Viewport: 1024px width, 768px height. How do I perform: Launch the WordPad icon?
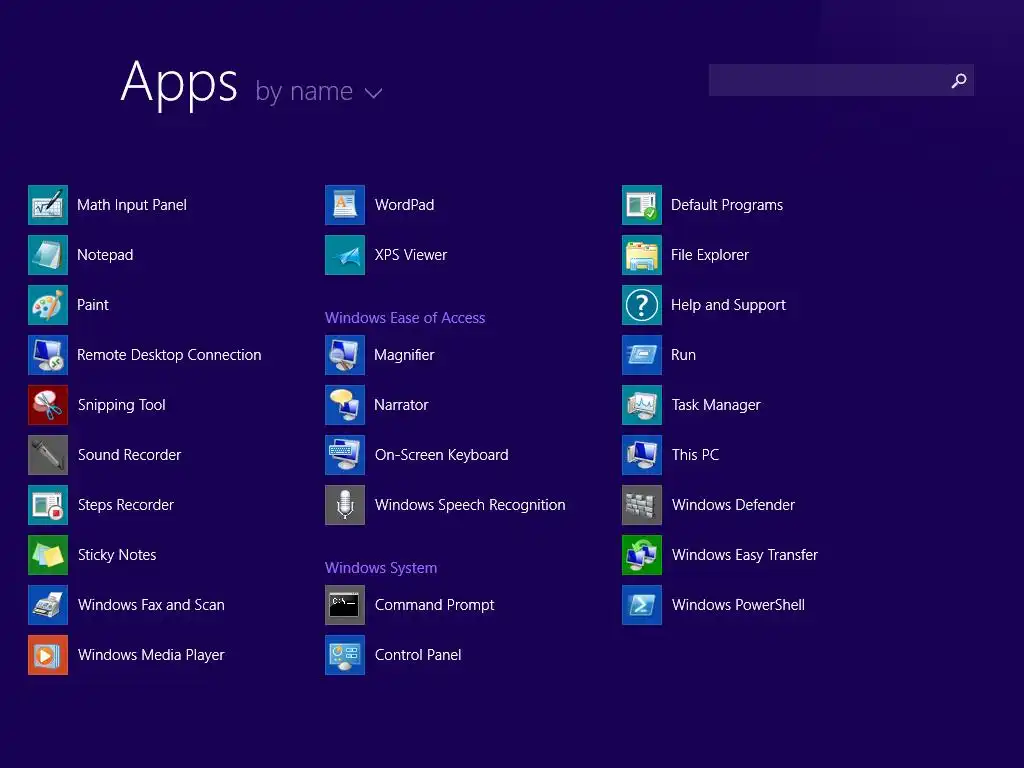pyautogui.click(x=345, y=205)
